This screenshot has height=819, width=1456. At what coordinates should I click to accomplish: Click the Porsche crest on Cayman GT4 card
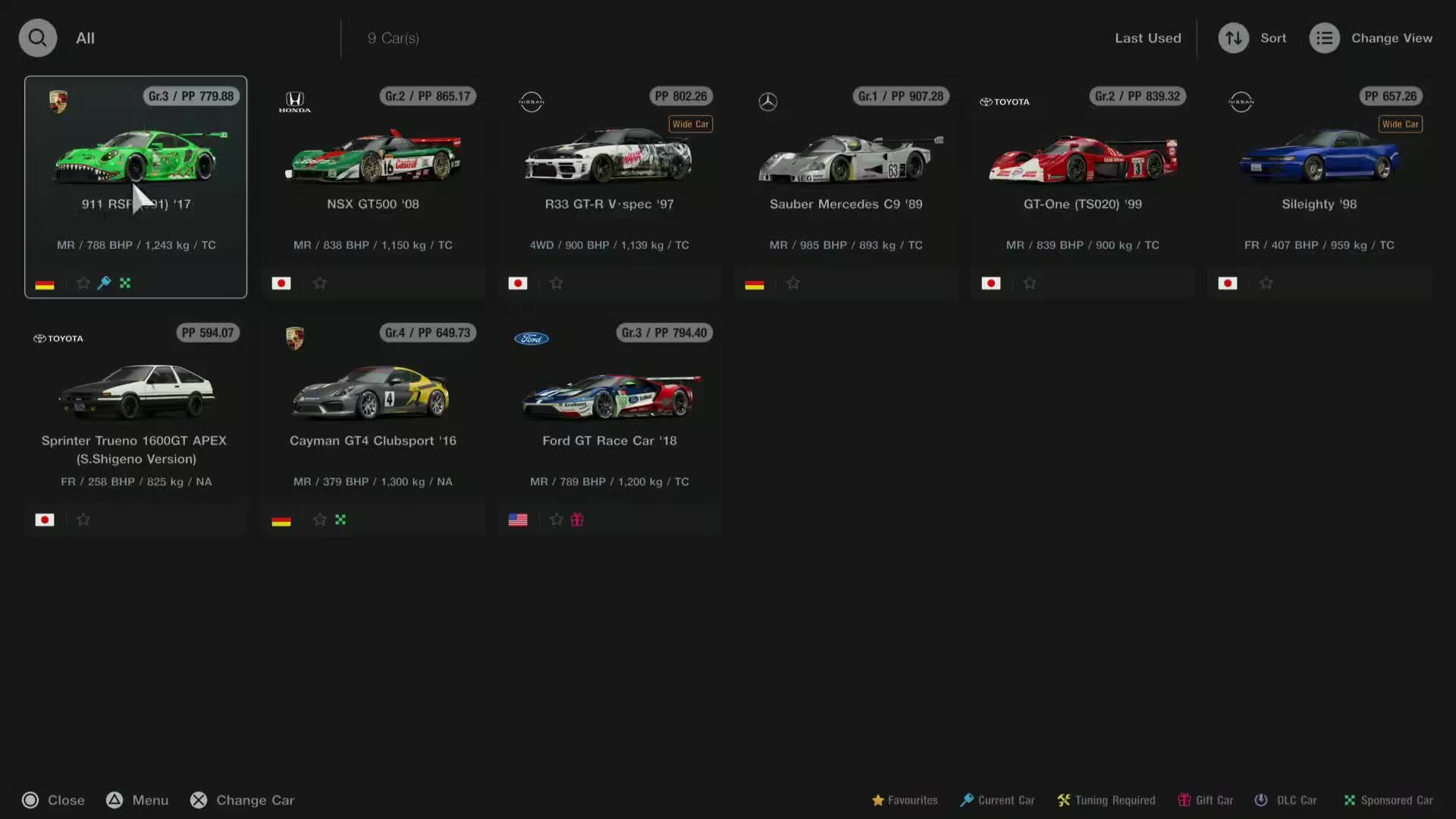point(295,338)
